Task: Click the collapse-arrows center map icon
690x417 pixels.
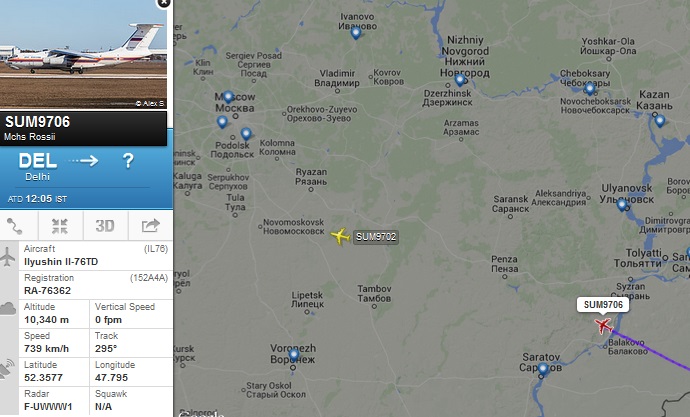Action: (x=60, y=226)
